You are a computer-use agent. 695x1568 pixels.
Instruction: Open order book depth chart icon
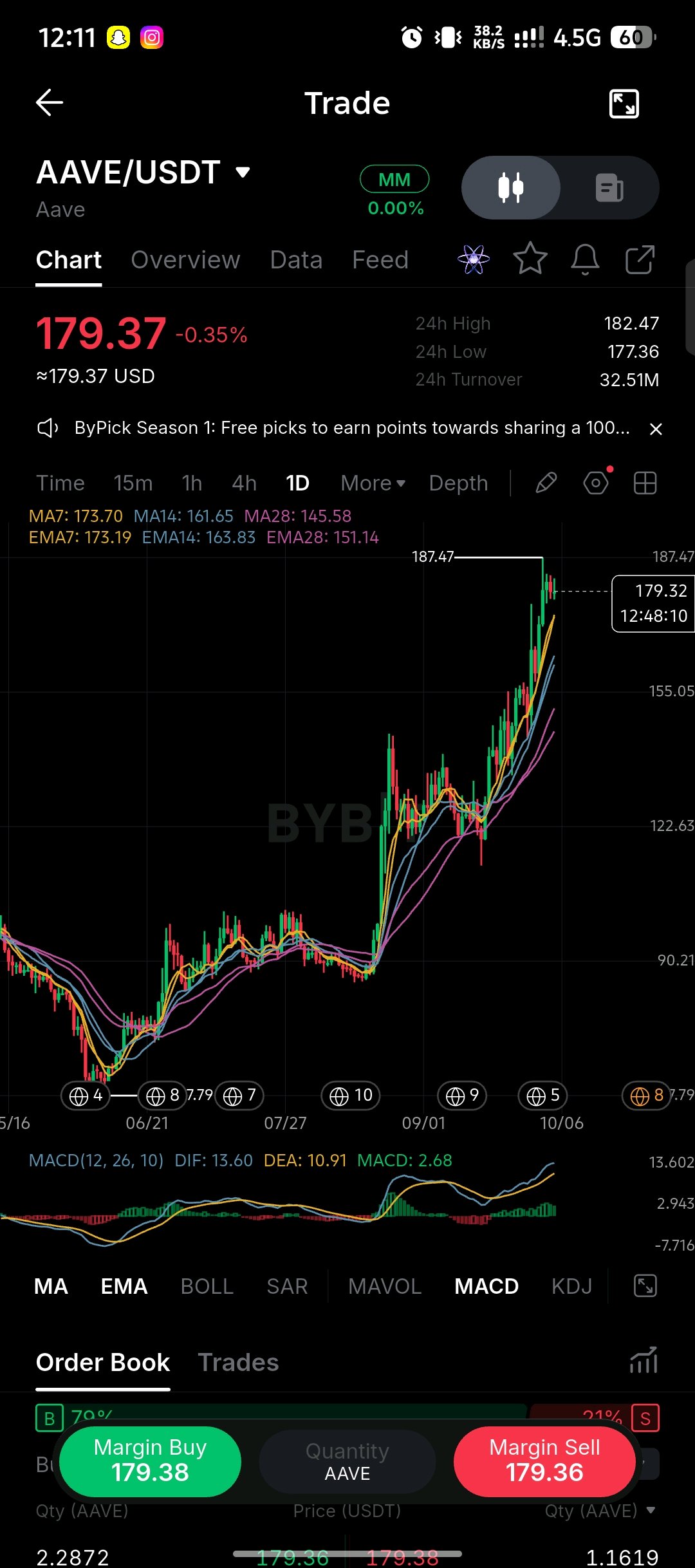point(644,1360)
